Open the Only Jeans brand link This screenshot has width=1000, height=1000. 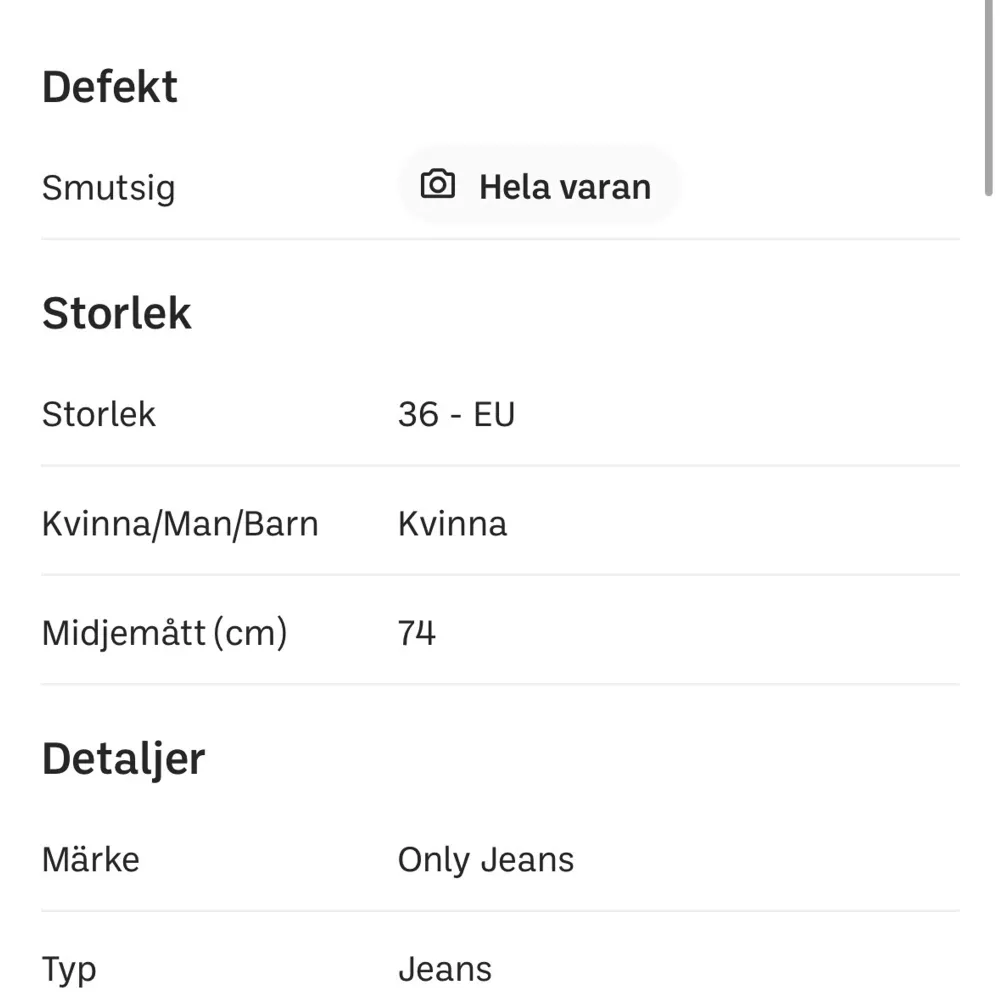click(487, 859)
